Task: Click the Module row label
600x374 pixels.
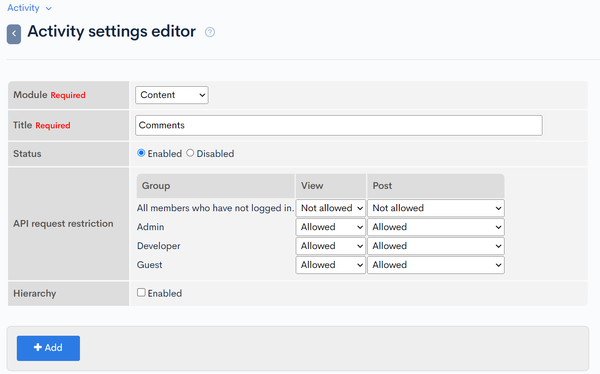Action: pyautogui.click(x=30, y=95)
